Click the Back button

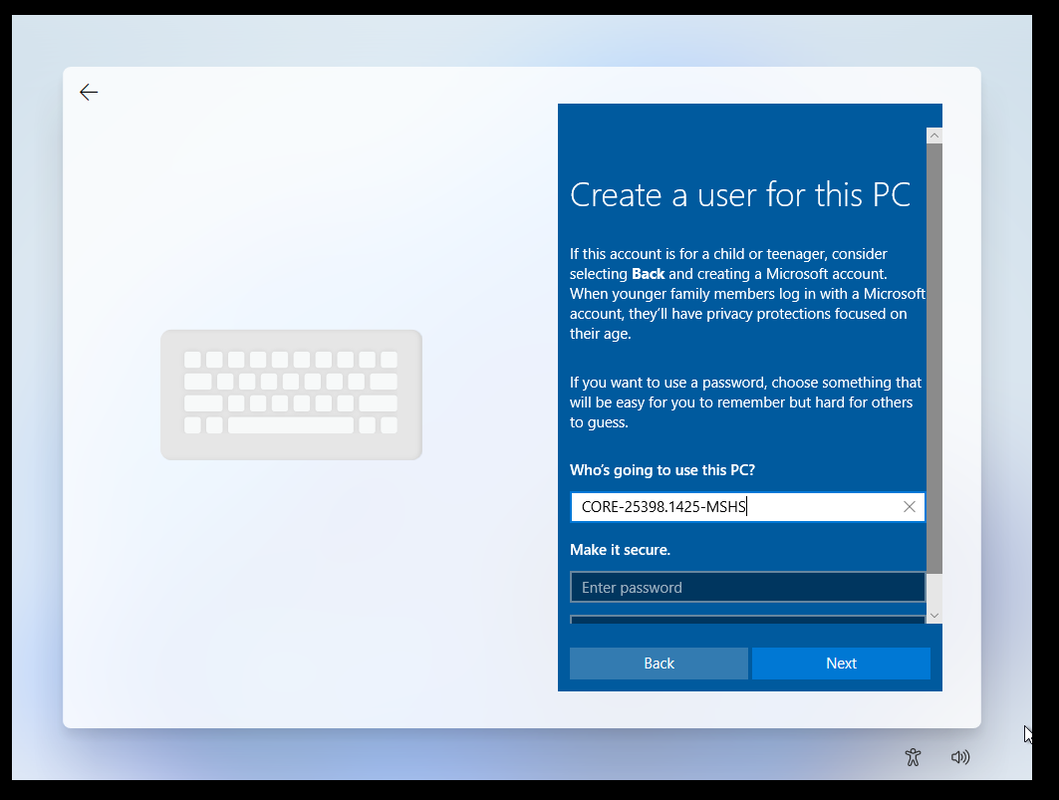click(658, 664)
